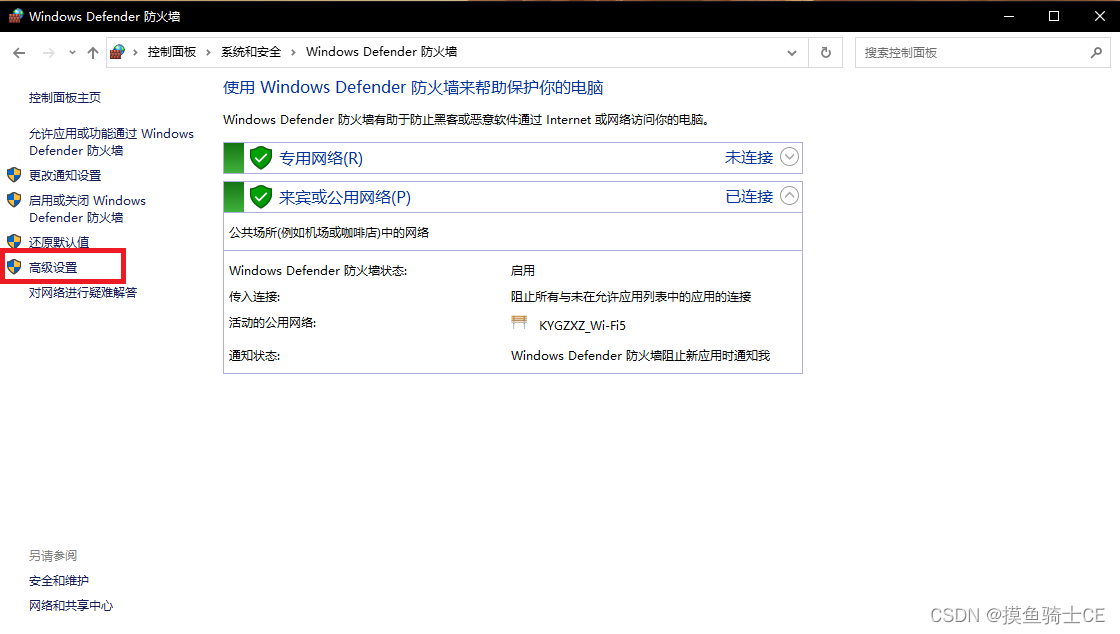Click 来宾或公用网络(P) section heading
Viewport: 1120px width, 634px height.
[x=345, y=197]
